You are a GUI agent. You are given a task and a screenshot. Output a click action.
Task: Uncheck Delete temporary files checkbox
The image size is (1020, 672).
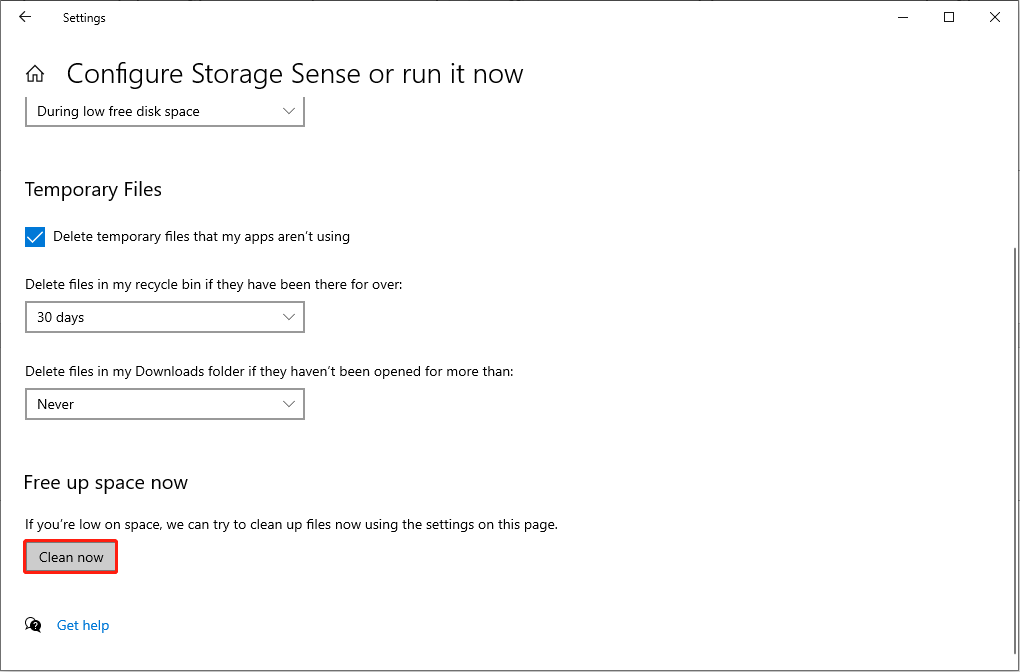[x=35, y=237]
